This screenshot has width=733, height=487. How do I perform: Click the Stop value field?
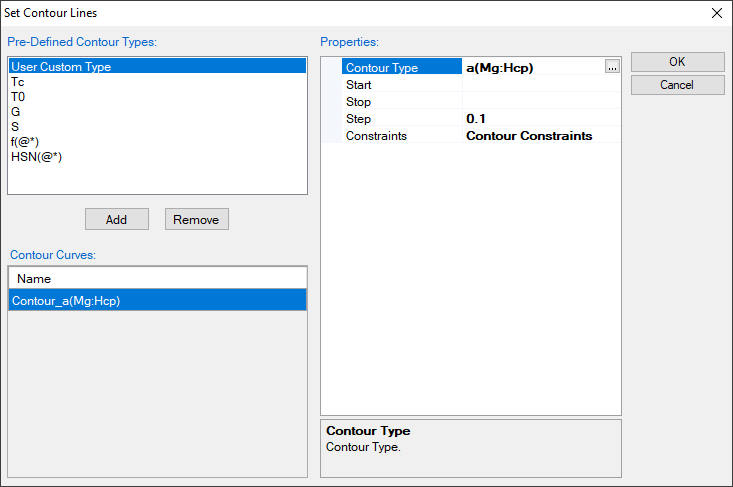point(540,102)
